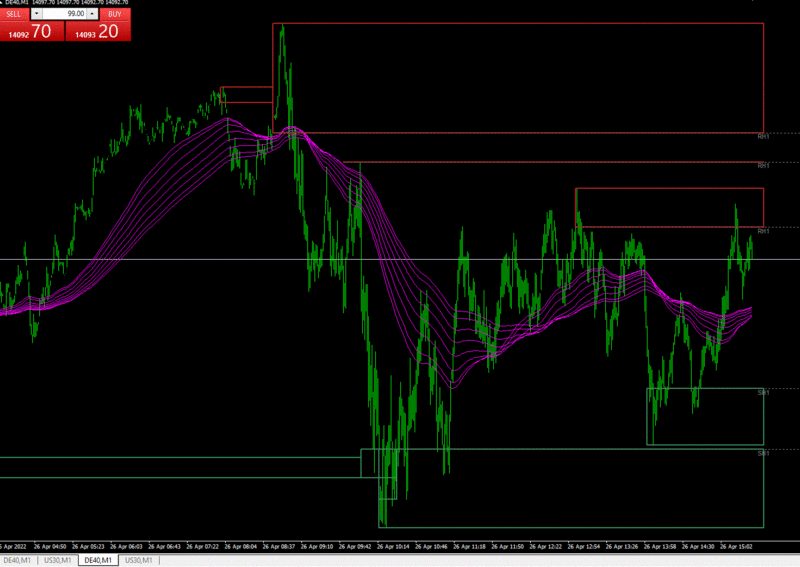Screen dimensions: 800x567
Task: Click the '26 Apr 12:54' time label
Action: [x=584, y=547]
